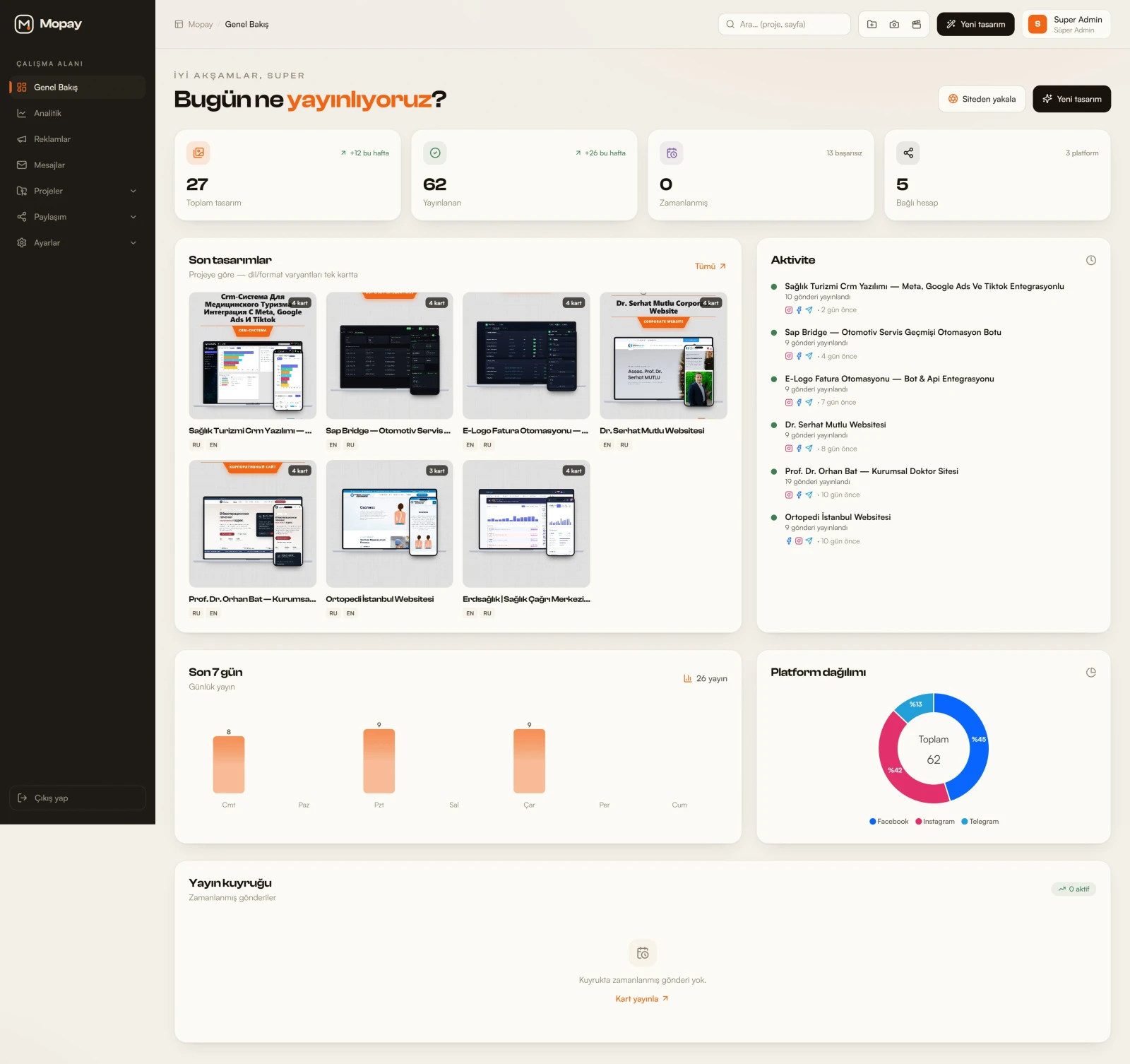The image size is (1130, 1064).
Task: Expand the Projeler menu chevron
Action: pyautogui.click(x=133, y=191)
